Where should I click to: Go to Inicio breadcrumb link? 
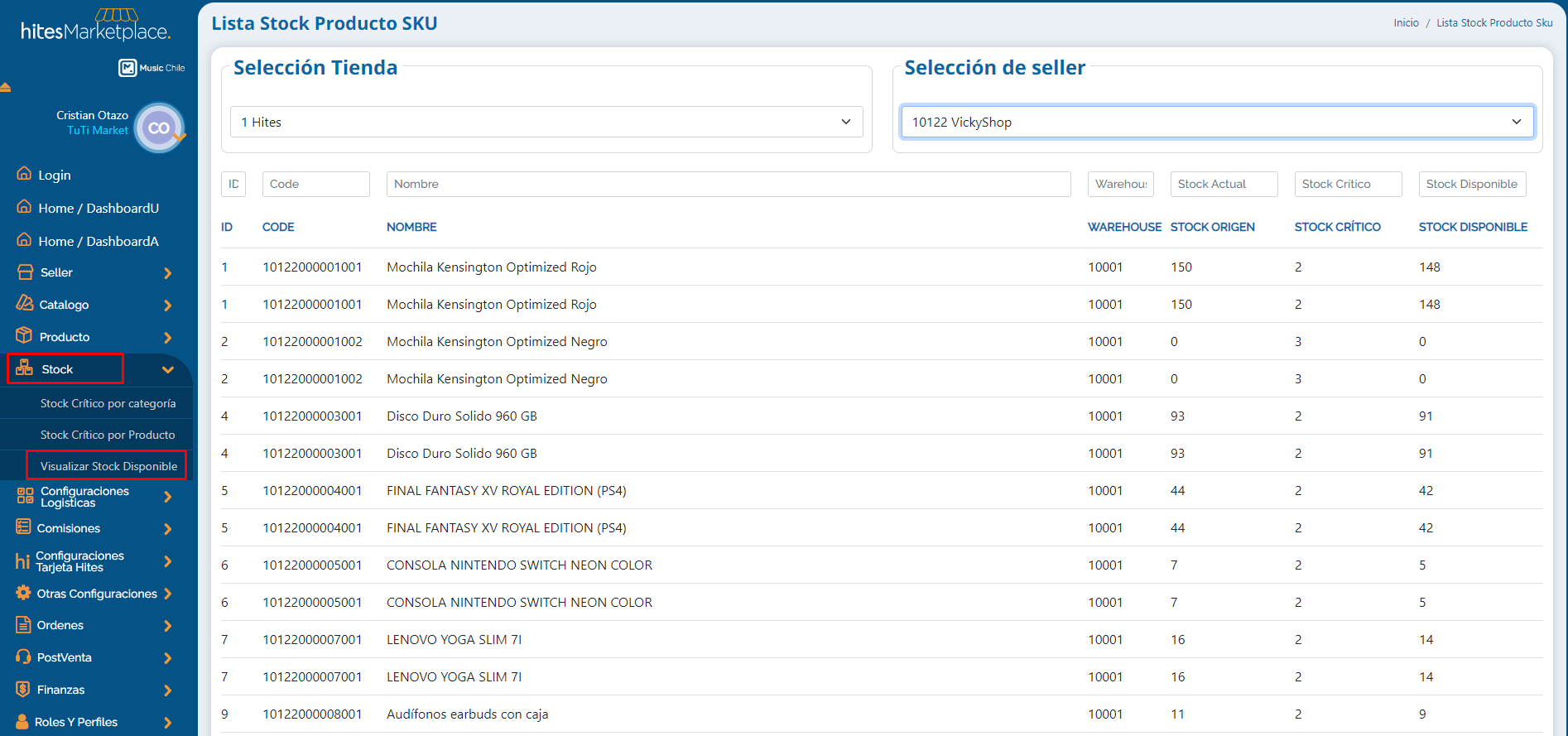[x=1406, y=23]
